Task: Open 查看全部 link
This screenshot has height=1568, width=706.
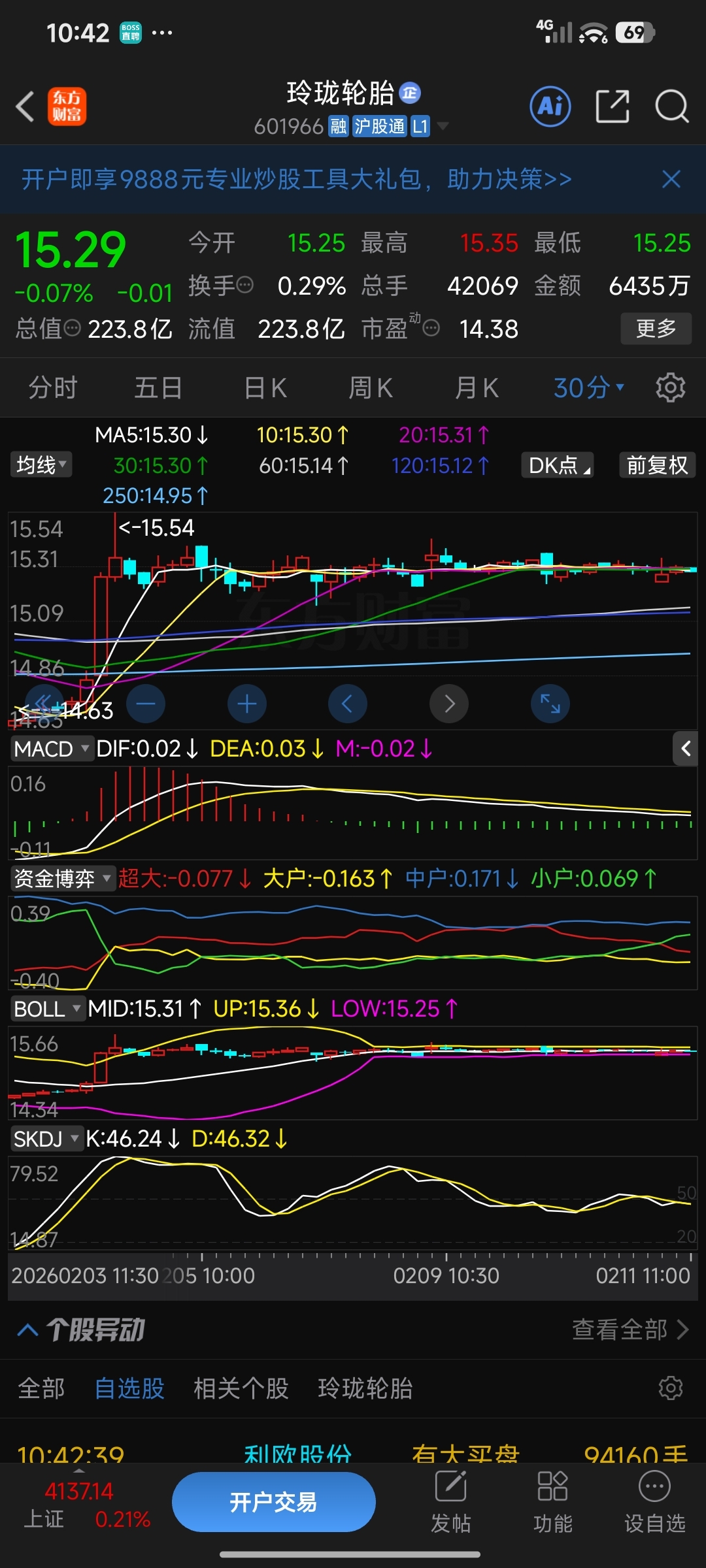Action: pyautogui.click(x=630, y=1330)
